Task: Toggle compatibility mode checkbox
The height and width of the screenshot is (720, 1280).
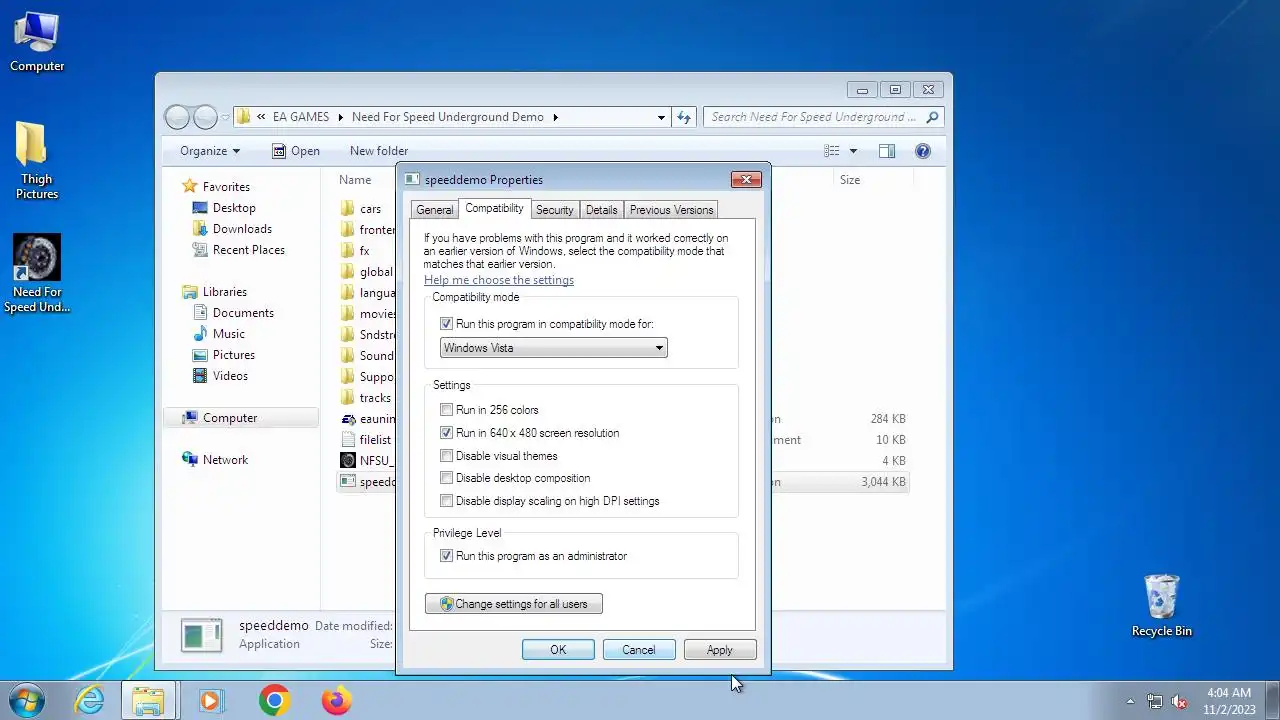Action: 446,324
